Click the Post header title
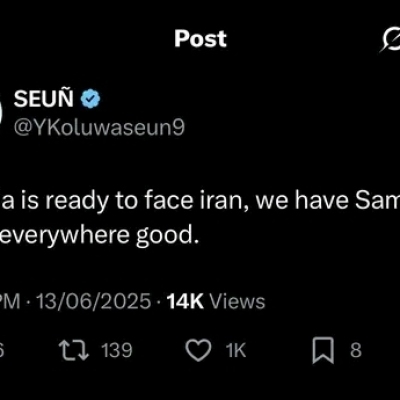This screenshot has height=400, width=400. 200,39
